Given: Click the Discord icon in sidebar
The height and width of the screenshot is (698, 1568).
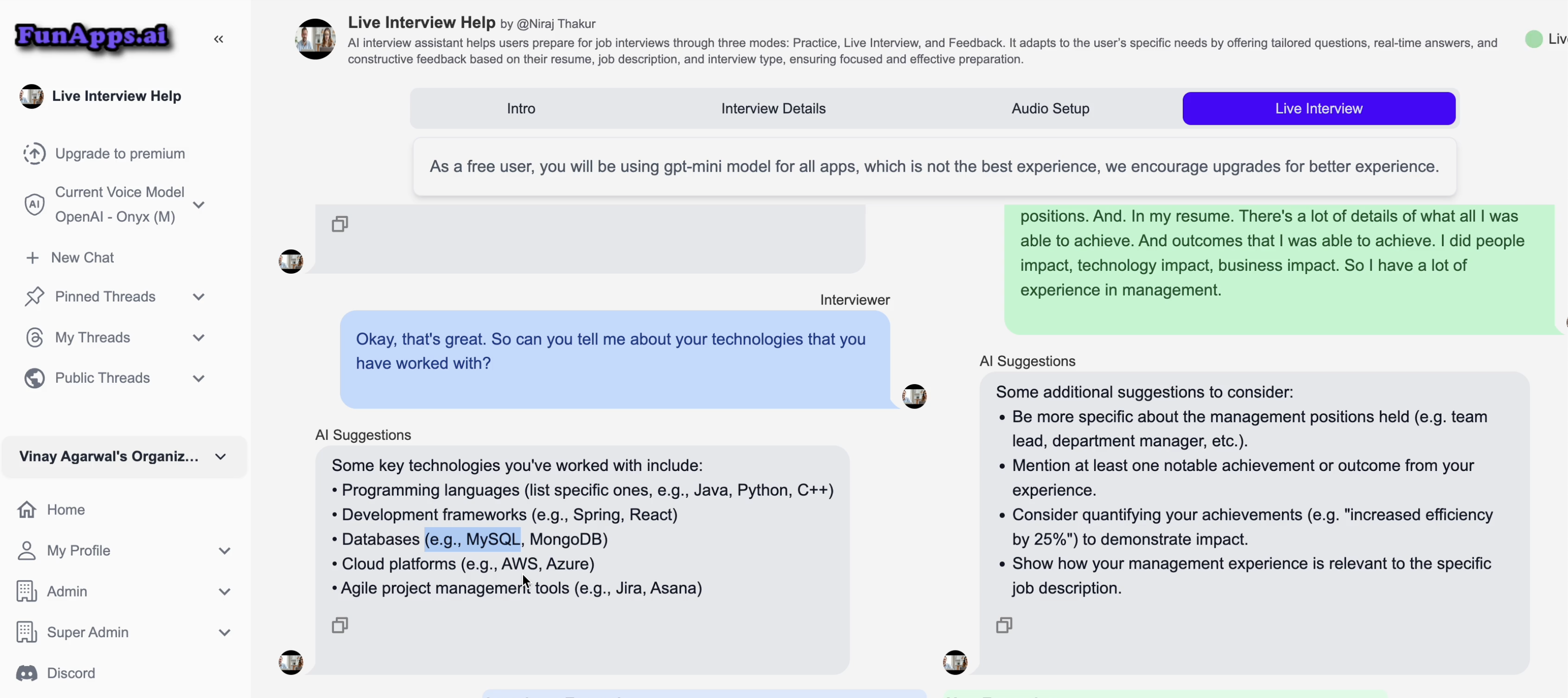Looking at the screenshot, I should click(27, 673).
